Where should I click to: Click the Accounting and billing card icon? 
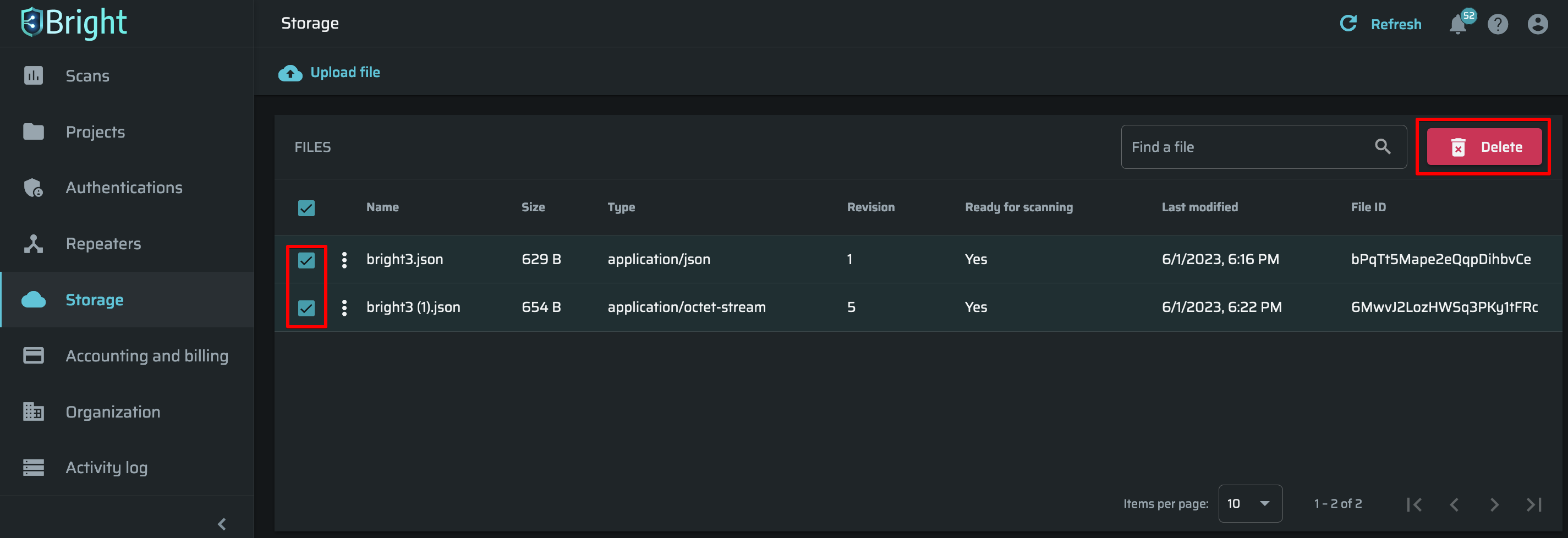click(34, 355)
